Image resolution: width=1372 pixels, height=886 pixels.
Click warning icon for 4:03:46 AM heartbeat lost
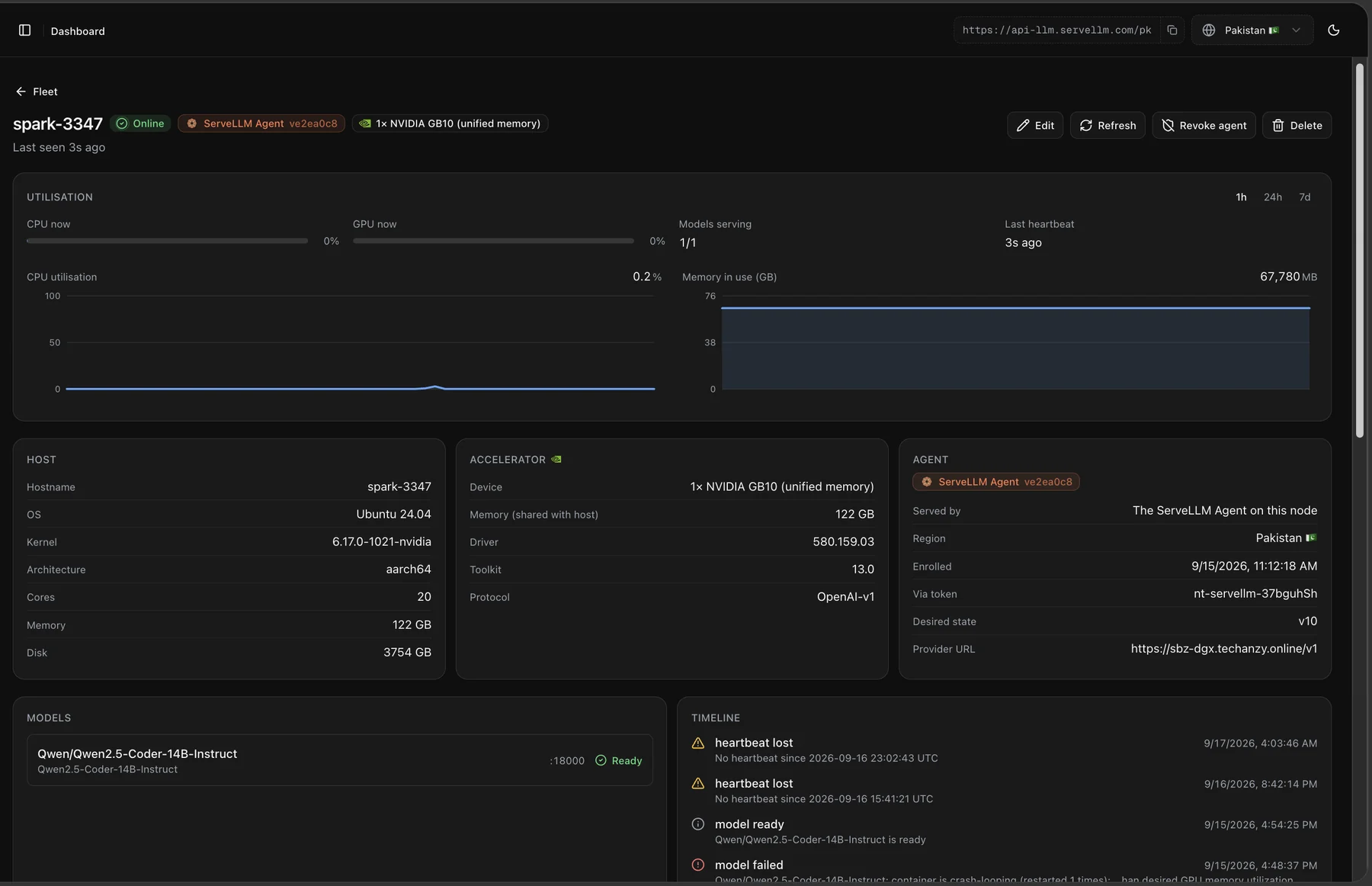[x=697, y=743]
